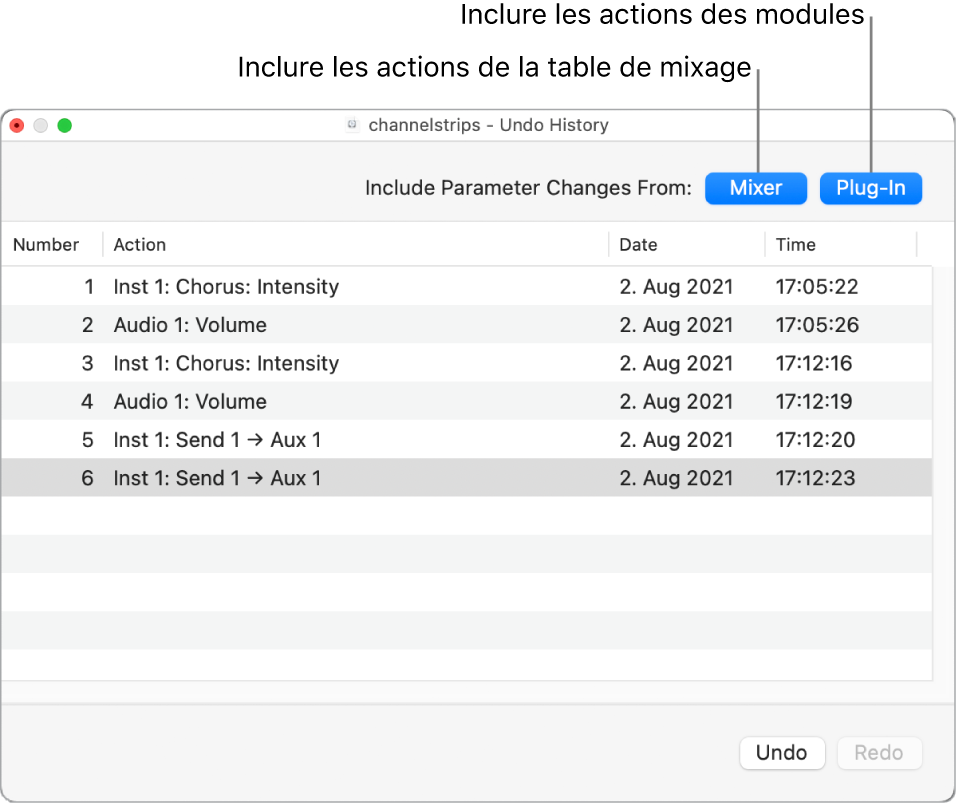
Task: Click the document proxy icon in title bar
Action: point(352,125)
